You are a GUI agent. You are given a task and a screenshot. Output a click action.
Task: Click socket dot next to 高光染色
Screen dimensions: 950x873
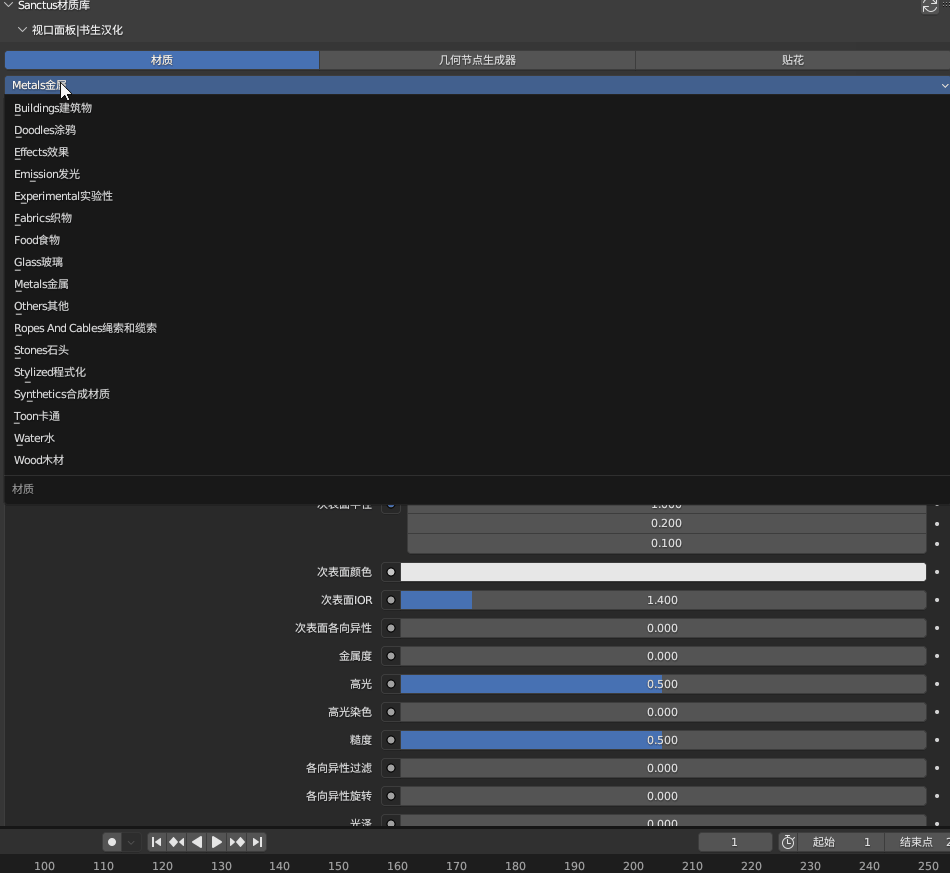pyautogui.click(x=391, y=712)
